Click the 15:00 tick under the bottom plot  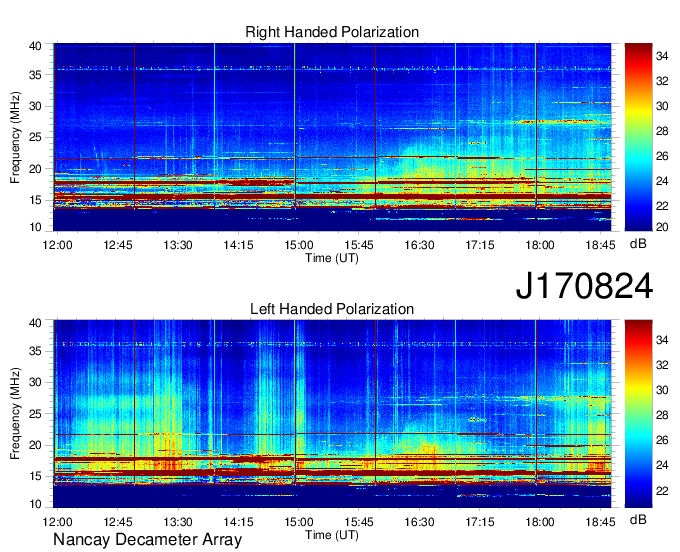[x=299, y=522]
